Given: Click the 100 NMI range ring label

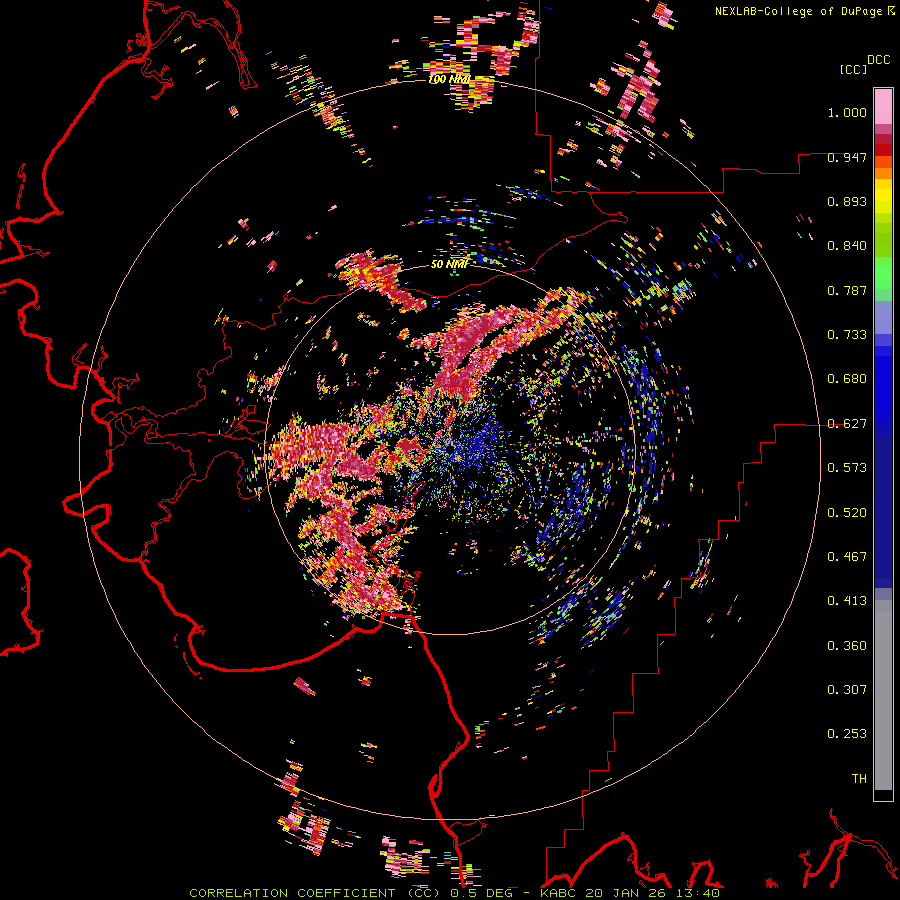Looking at the screenshot, I should point(449,79).
